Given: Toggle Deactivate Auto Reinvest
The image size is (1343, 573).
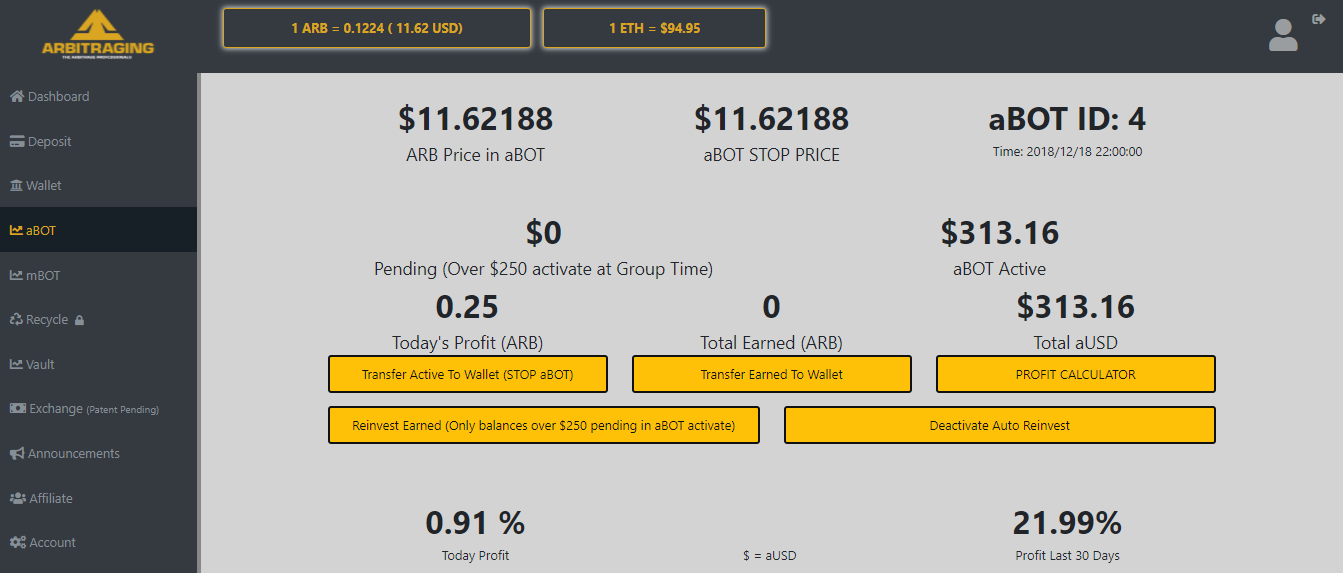Looking at the screenshot, I should pos(999,425).
